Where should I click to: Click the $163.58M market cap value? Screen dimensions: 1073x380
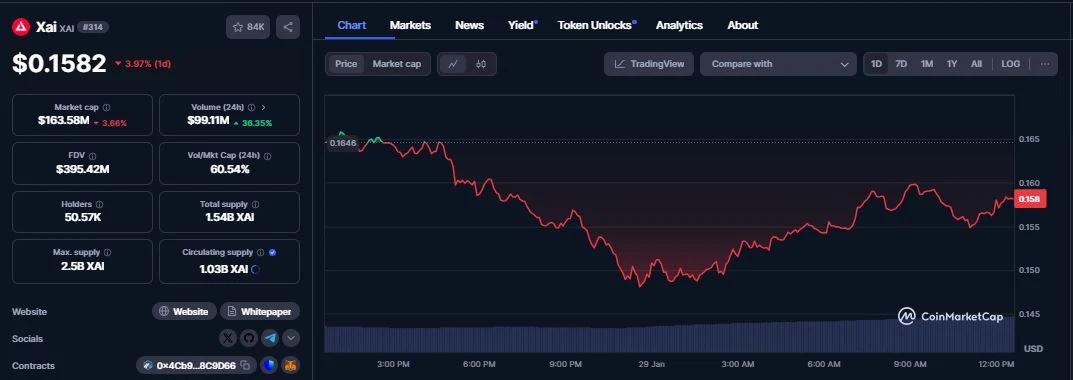[x=64, y=121]
